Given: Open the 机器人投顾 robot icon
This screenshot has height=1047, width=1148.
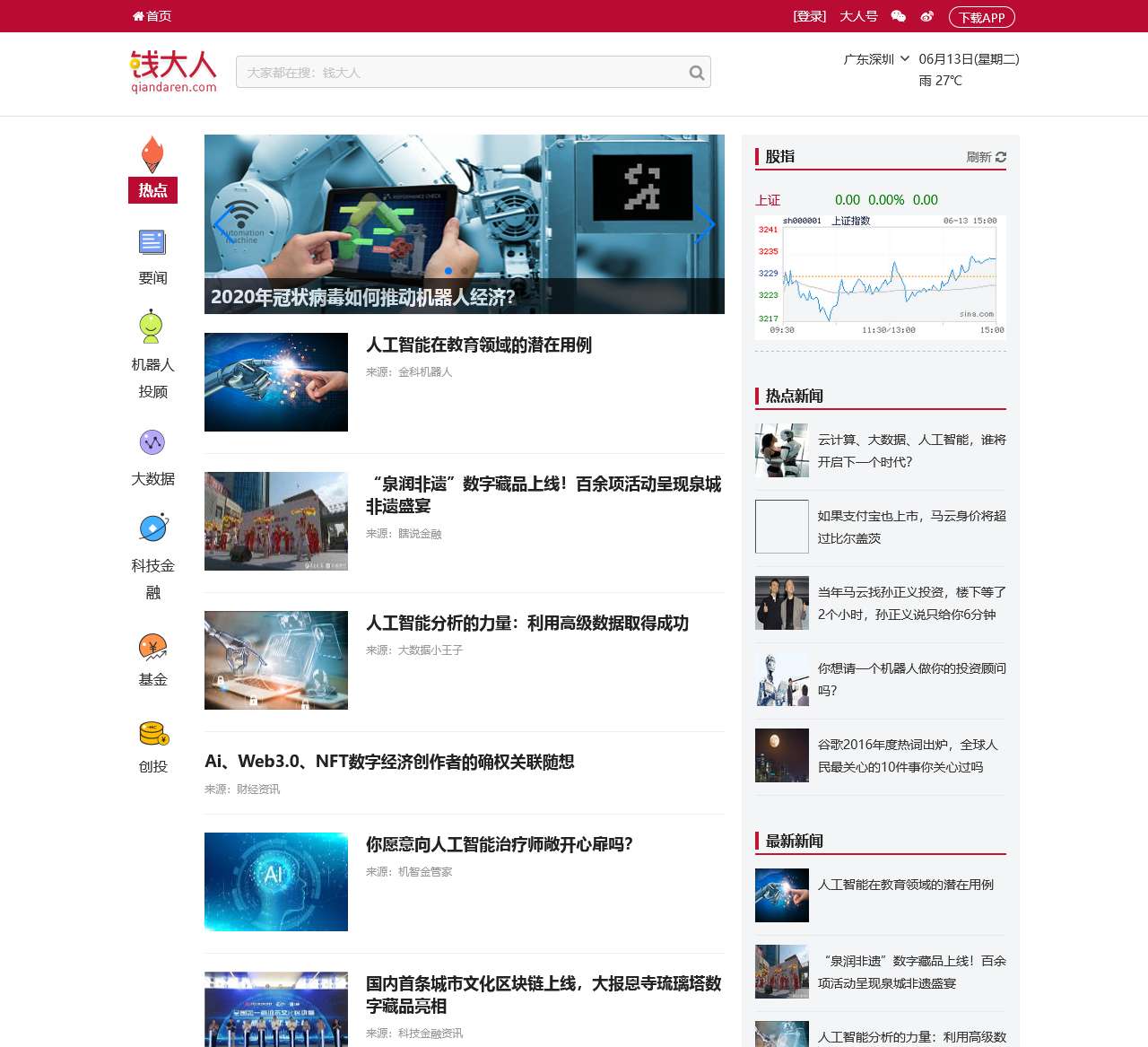Looking at the screenshot, I should point(152,327).
